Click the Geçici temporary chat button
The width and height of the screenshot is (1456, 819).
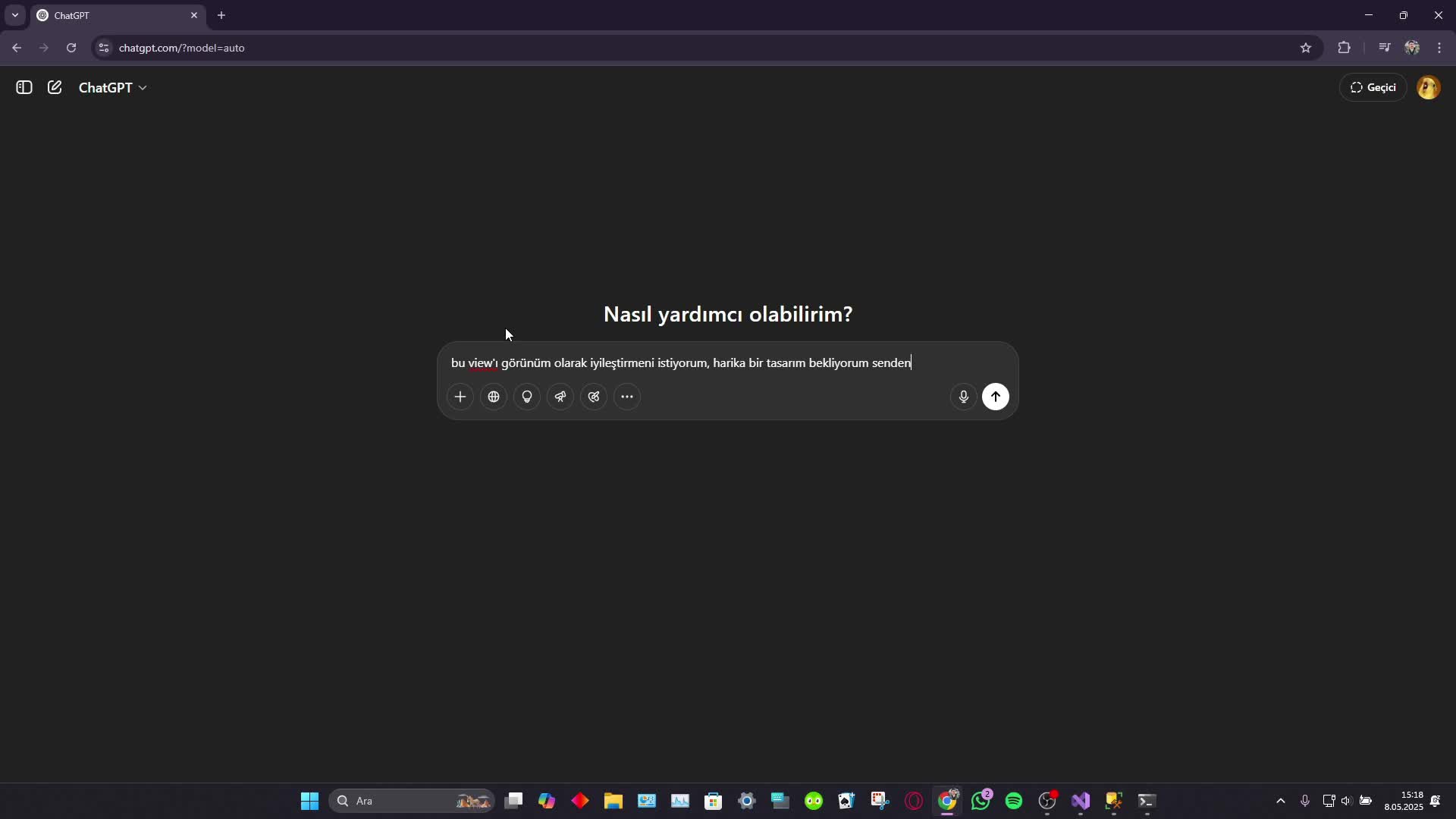[x=1373, y=88]
